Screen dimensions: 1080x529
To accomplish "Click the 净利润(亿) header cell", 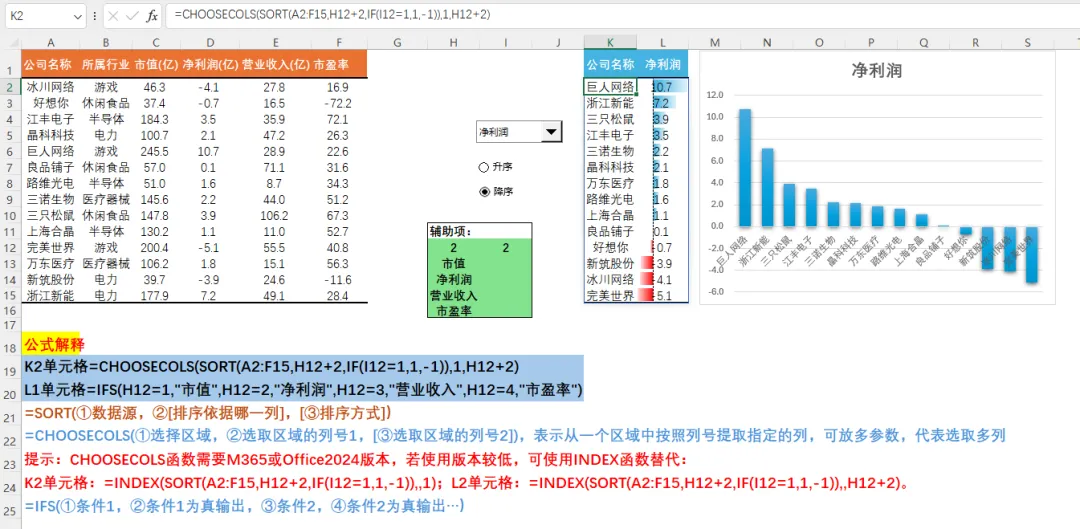I will [208, 65].
